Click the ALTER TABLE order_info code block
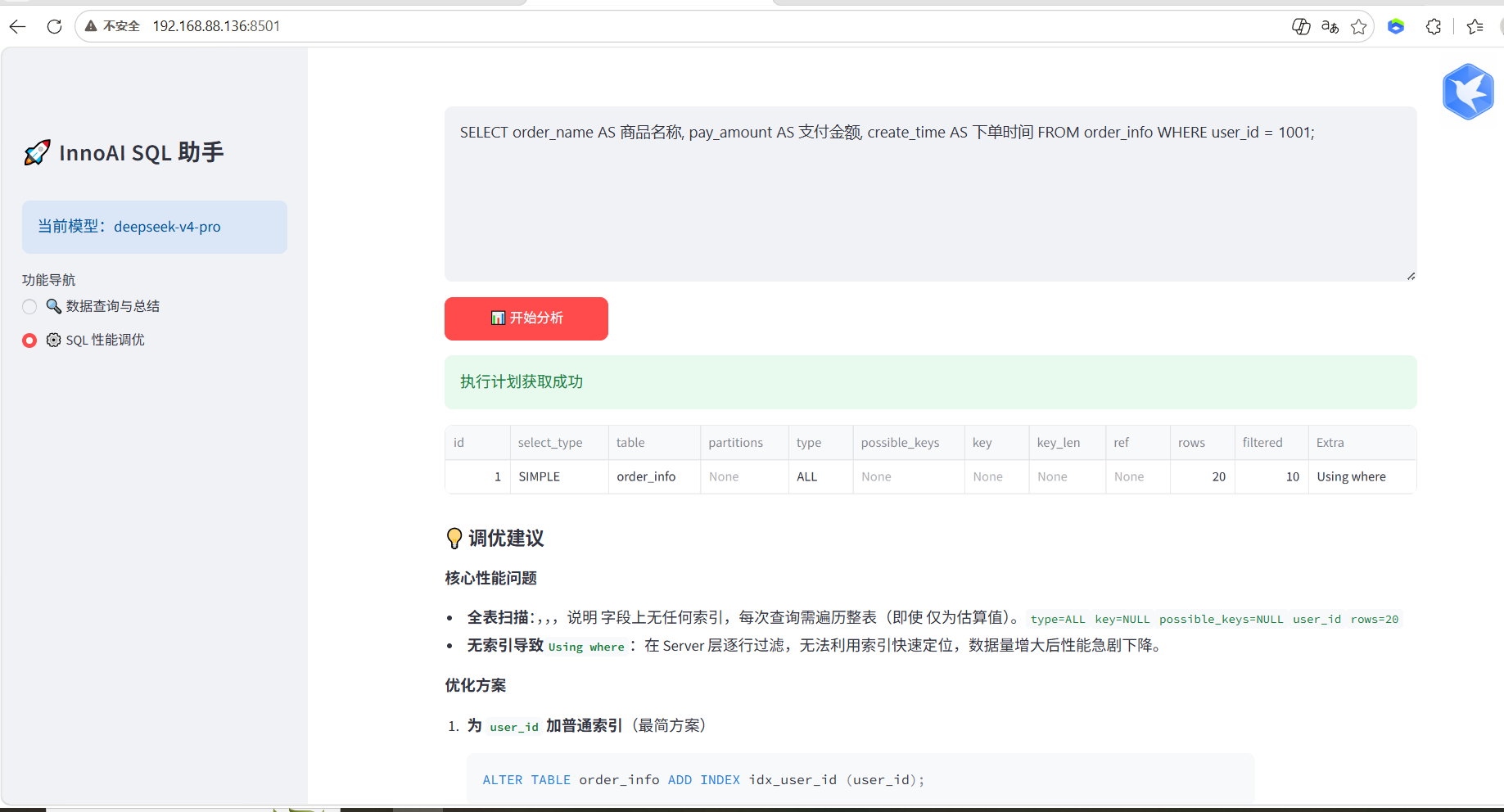1504x812 pixels. pyautogui.click(x=860, y=779)
